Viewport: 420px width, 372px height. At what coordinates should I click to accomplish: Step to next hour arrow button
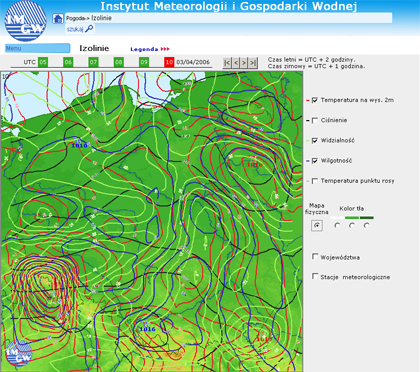click(244, 63)
